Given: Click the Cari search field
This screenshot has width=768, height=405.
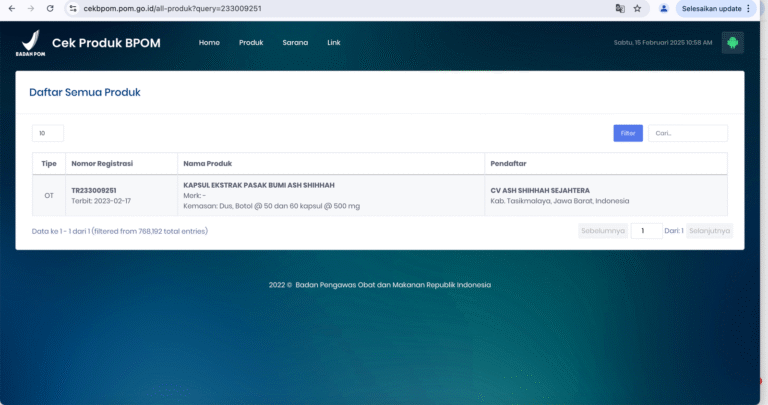Looking at the screenshot, I should [x=687, y=133].
